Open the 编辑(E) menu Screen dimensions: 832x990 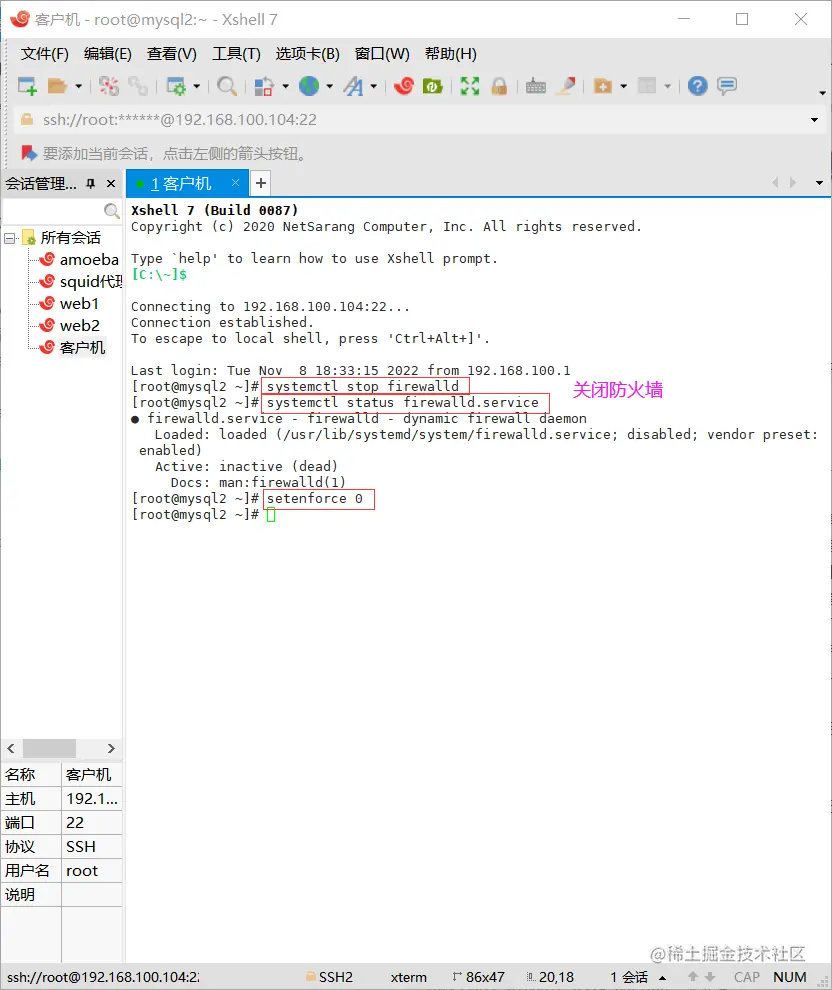point(108,54)
